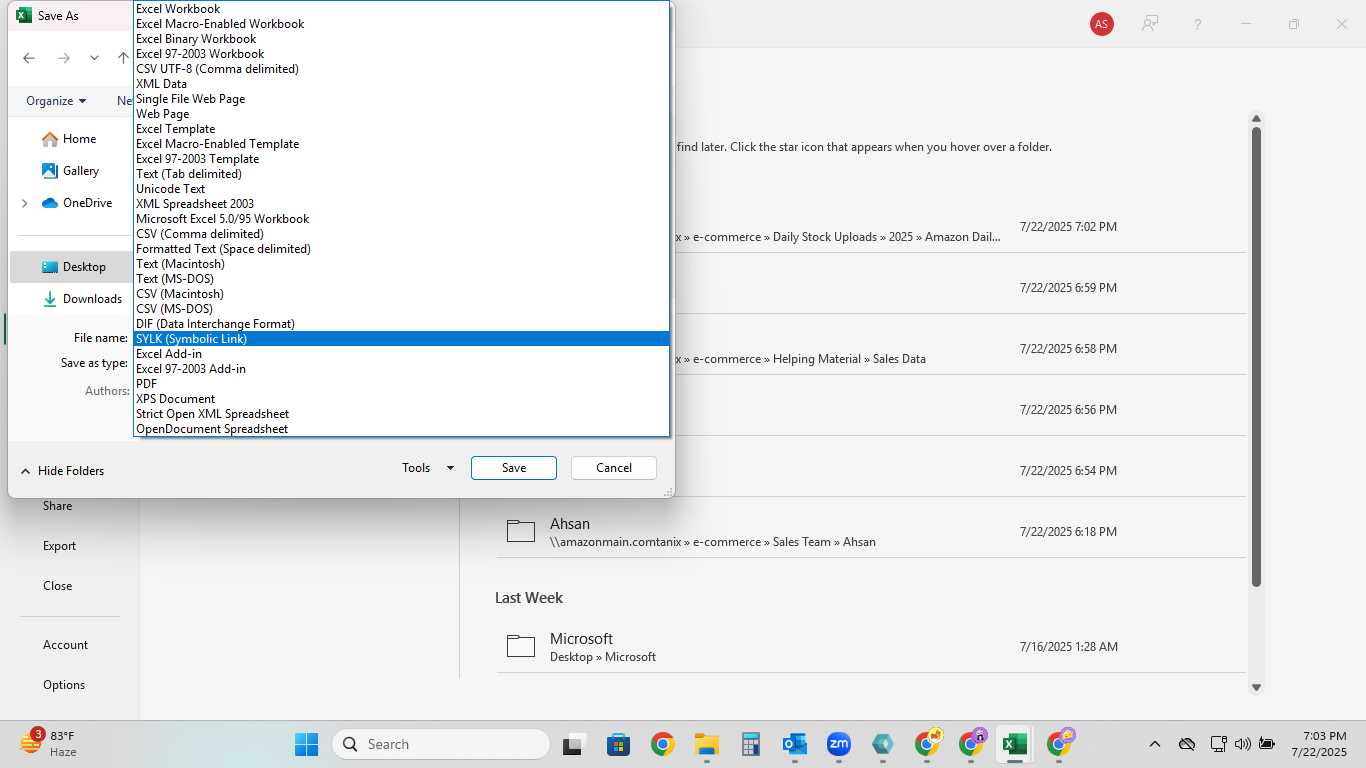This screenshot has height=768, width=1366.
Task: Open Outlook from taskbar
Action: [x=795, y=744]
